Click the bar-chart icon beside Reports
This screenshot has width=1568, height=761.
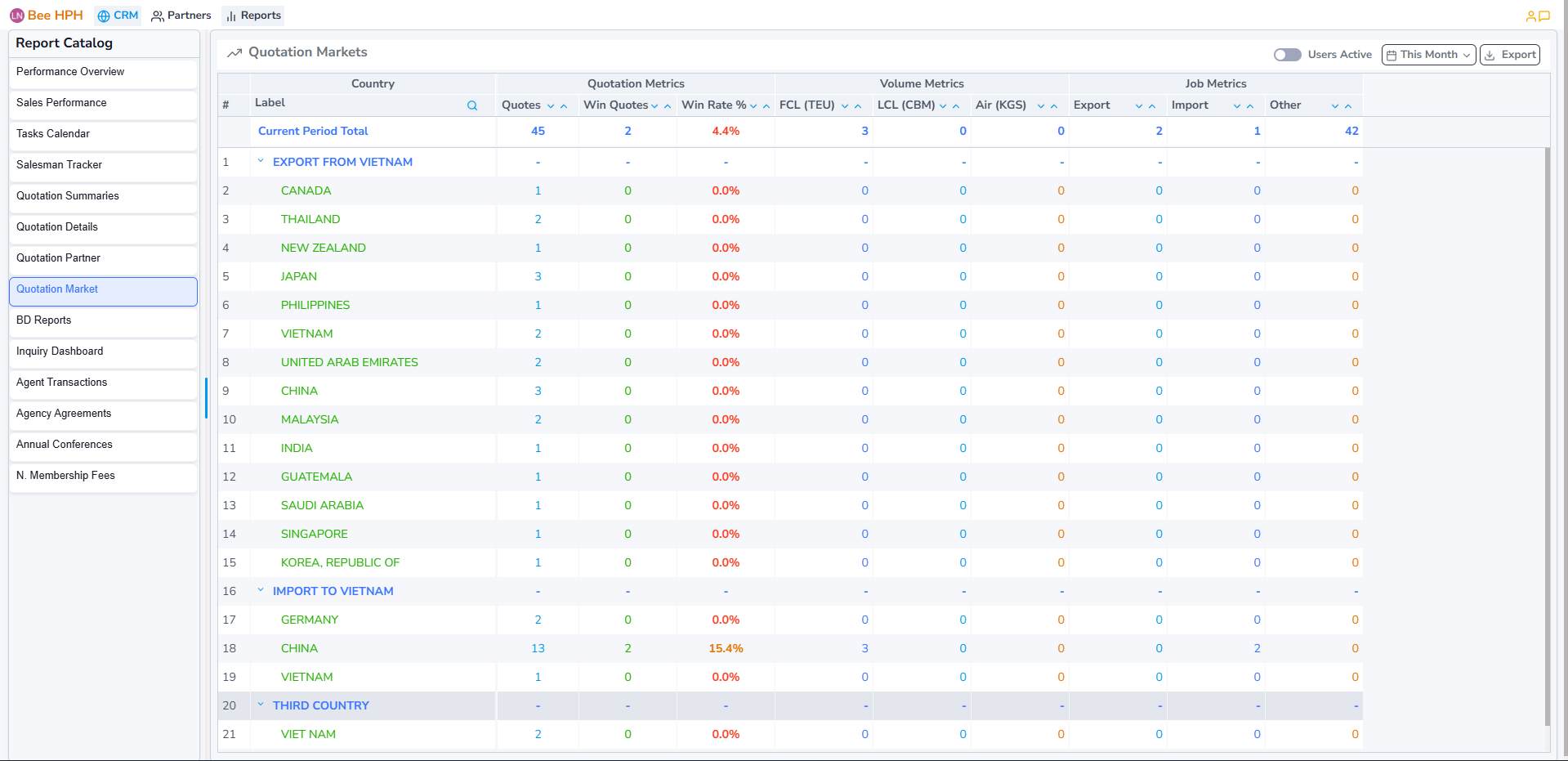[x=232, y=15]
